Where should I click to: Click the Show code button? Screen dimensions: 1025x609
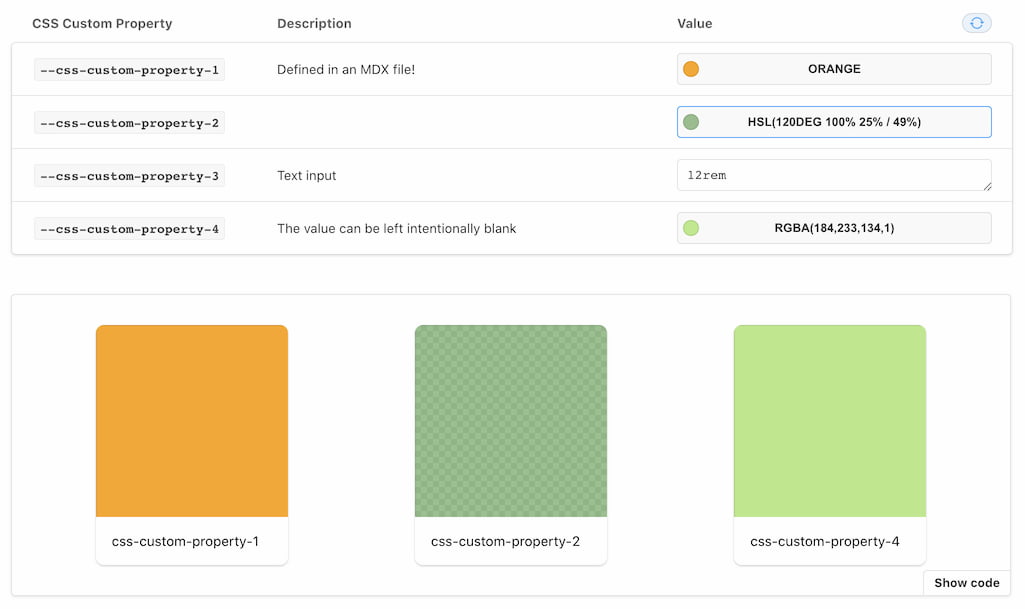pyautogui.click(x=967, y=582)
